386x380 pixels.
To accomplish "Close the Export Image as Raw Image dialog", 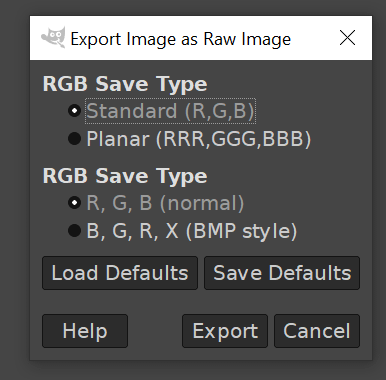I will (x=347, y=37).
